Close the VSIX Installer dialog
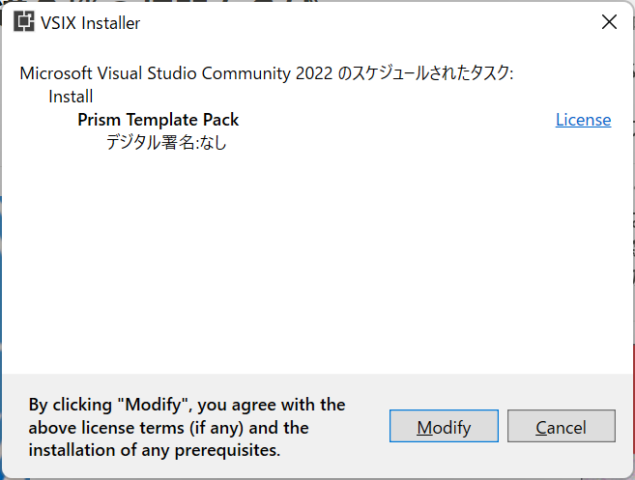This screenshot has width=635, height=480. point(609,22)
